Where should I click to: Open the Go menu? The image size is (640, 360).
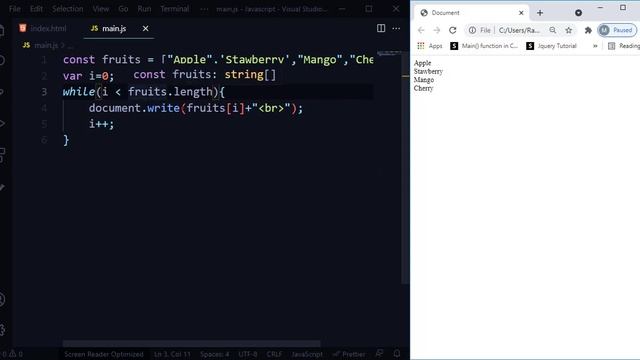[123, 9]
